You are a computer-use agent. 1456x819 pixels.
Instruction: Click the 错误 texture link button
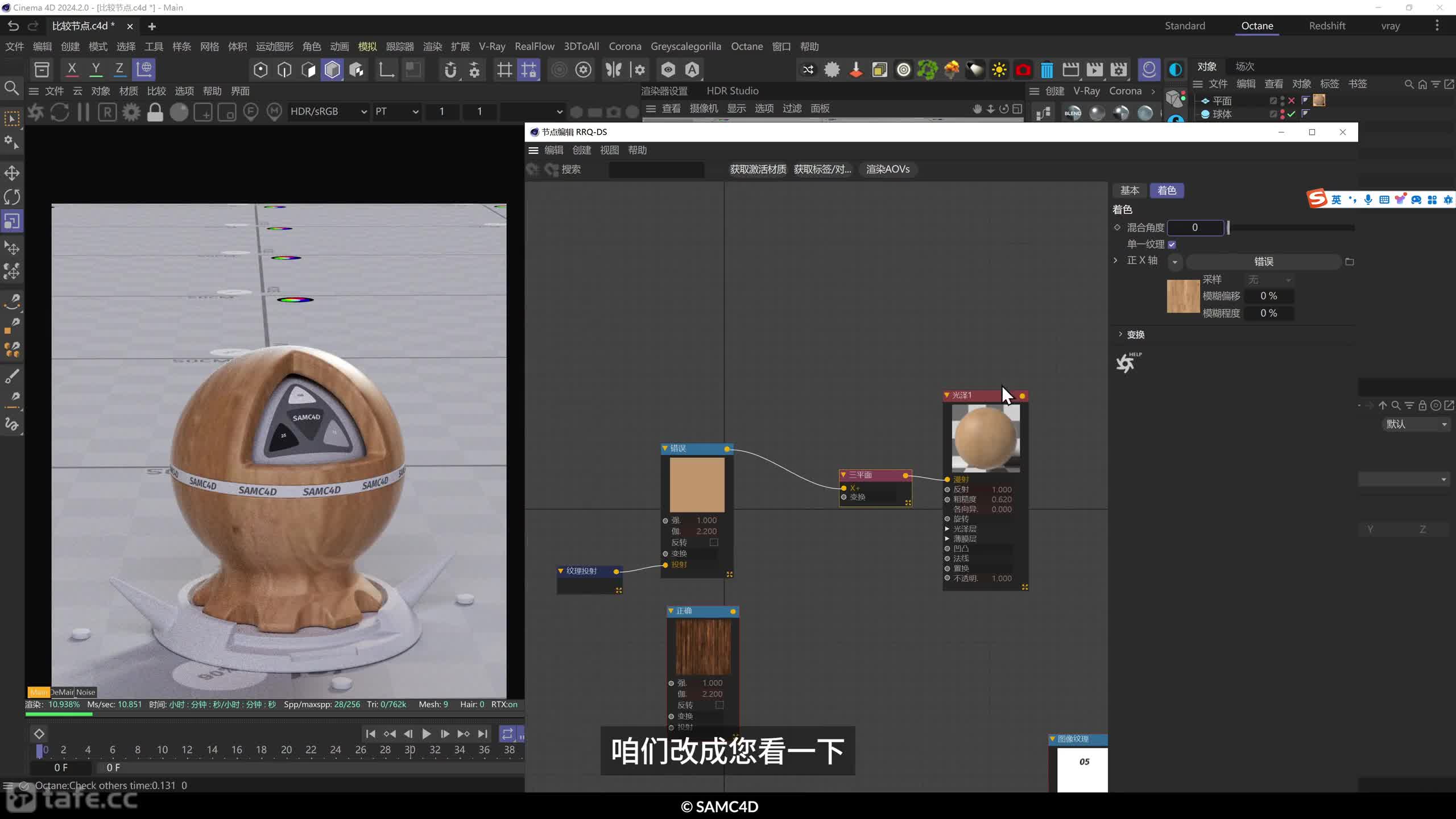click(x=1263, y=262)
